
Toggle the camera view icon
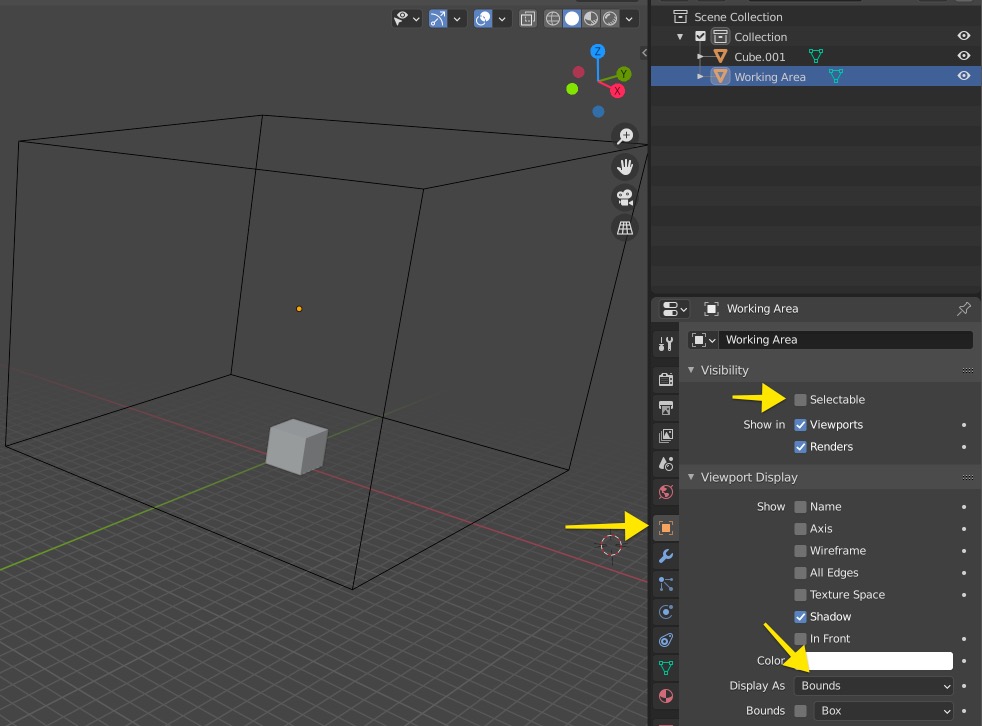(x=625, y=197)
